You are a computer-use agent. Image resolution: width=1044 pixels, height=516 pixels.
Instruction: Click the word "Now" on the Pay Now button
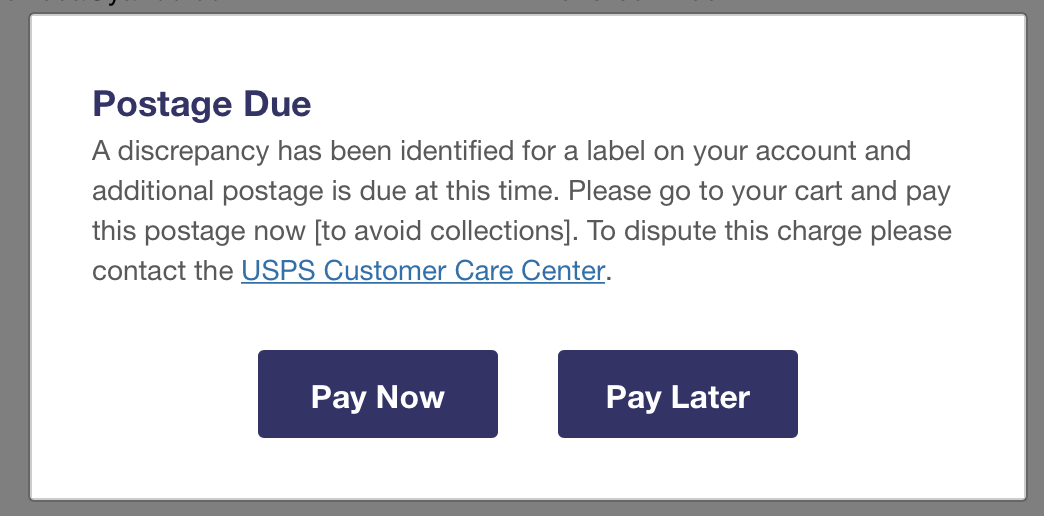[x=410, y=397]
